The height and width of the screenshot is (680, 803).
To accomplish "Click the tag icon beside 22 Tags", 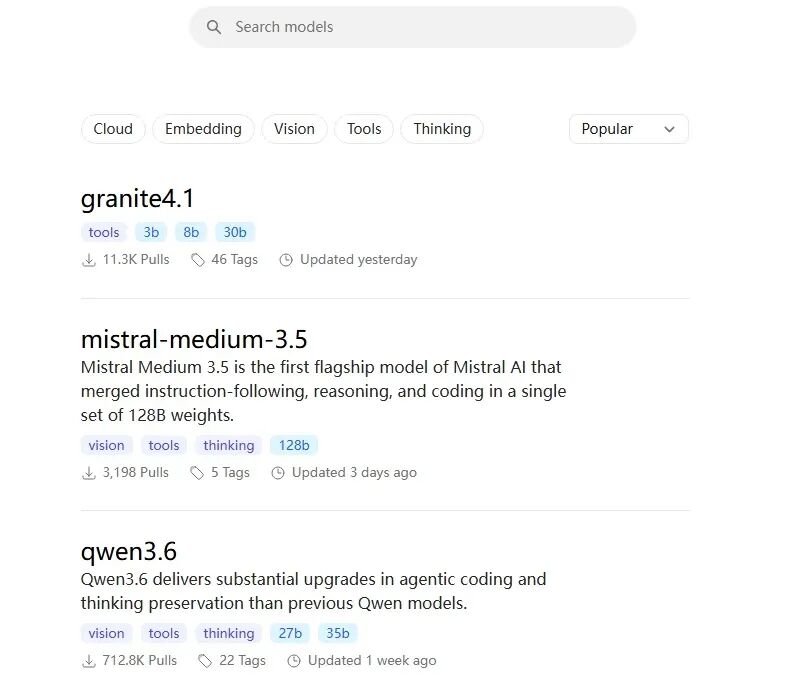I will pos(205,661).
